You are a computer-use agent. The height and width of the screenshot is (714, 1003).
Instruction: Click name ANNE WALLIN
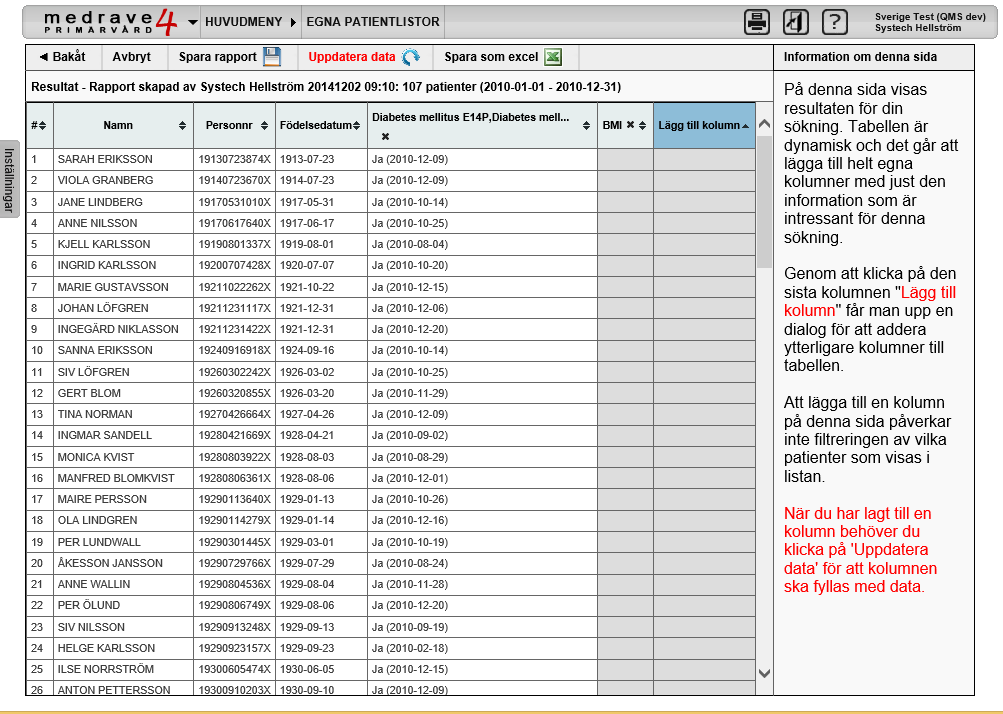[x=94, y=584]
